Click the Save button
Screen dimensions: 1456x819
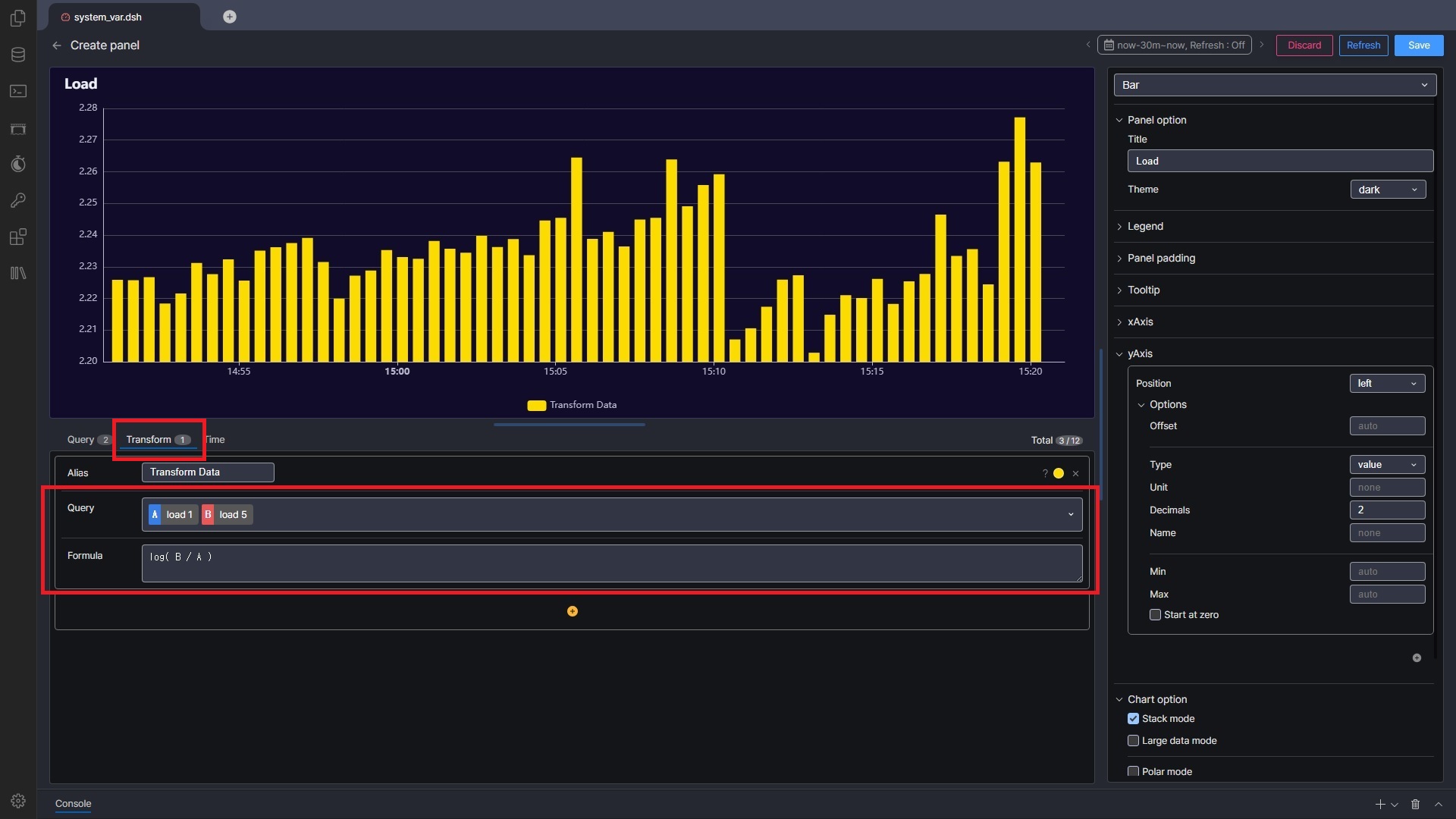(x=1419, y=45)
